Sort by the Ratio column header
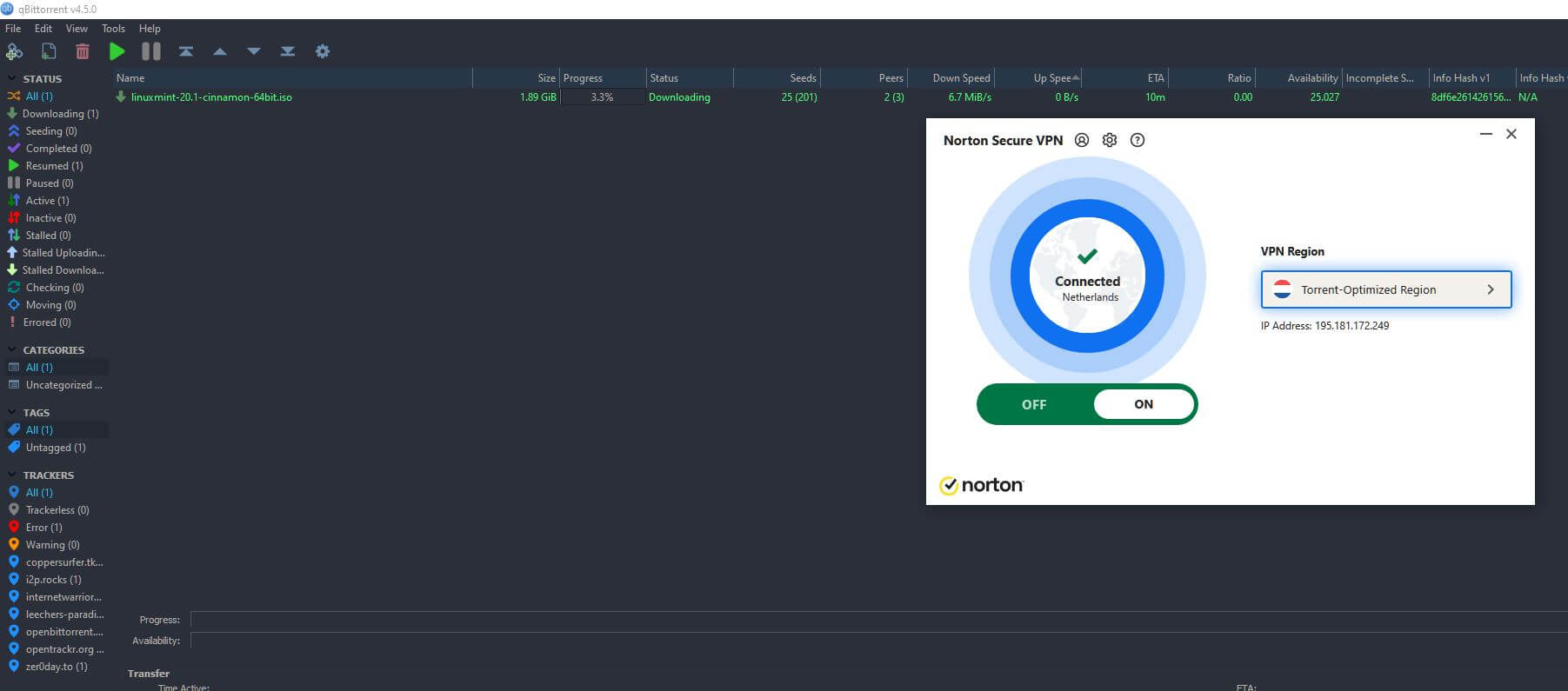 point(1211,78)
